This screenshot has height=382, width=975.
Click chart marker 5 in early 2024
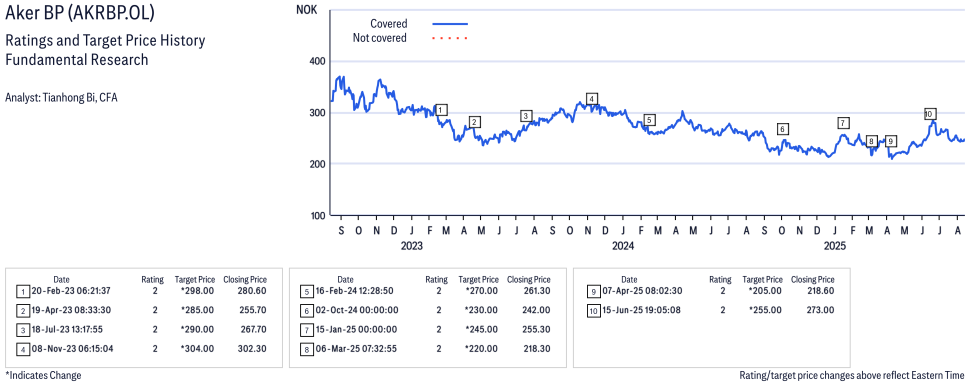point(649,120)
